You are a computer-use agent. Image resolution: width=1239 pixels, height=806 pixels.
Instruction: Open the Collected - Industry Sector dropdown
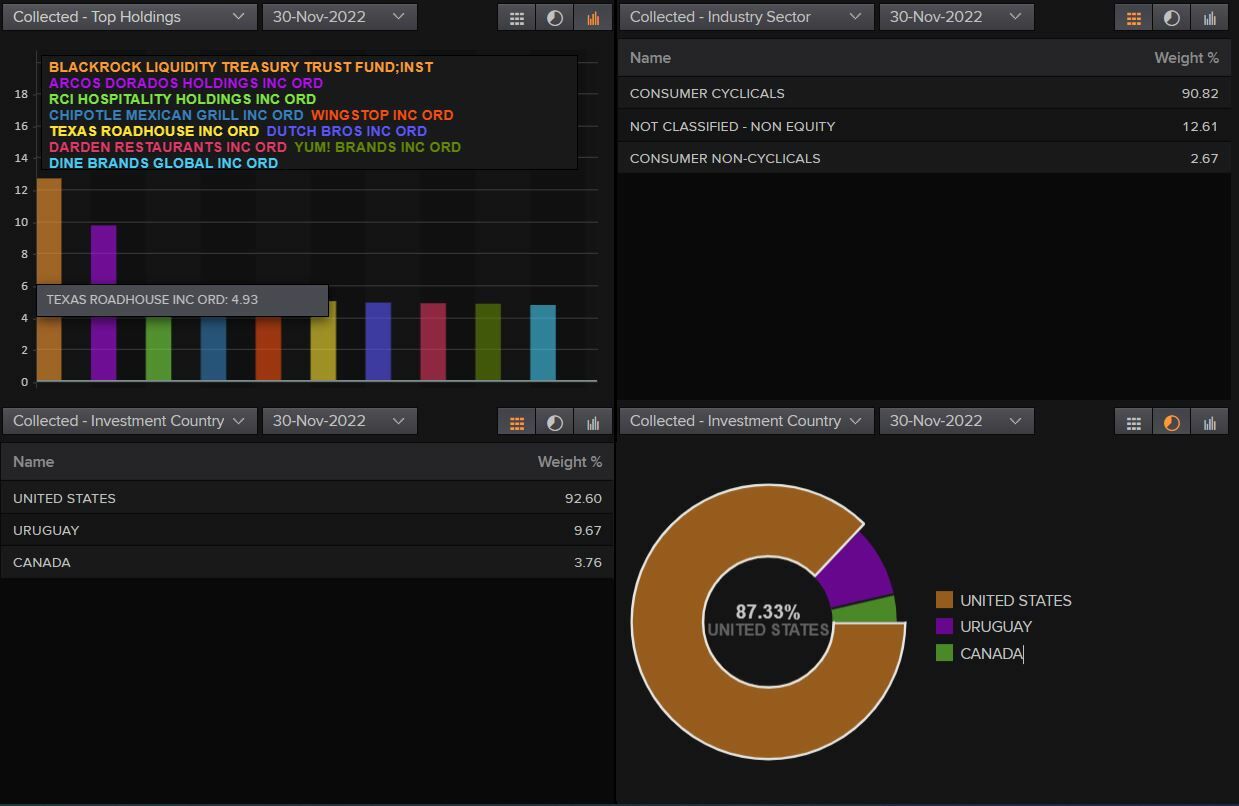tap(745, 17)
